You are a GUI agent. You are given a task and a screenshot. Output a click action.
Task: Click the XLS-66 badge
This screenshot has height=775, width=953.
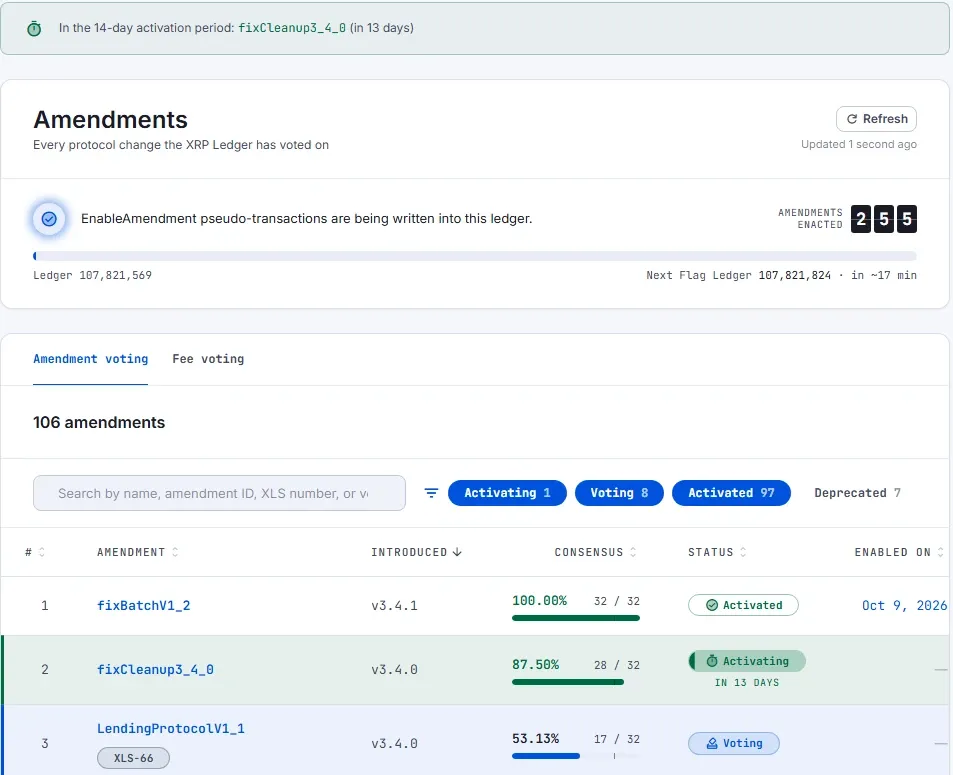[x=133, y=758]
